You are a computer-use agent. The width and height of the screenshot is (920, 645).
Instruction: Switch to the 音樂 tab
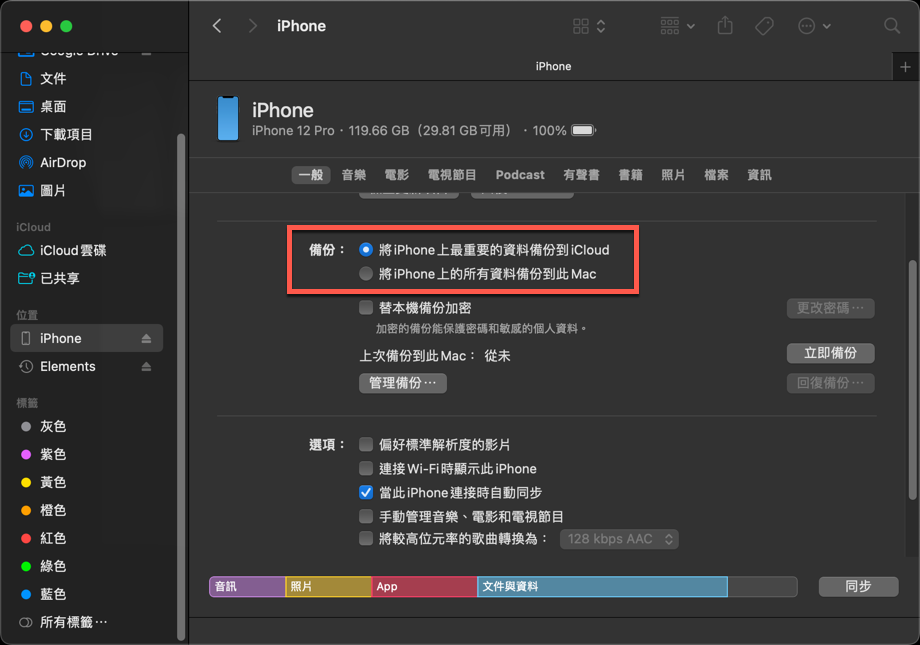354,175
